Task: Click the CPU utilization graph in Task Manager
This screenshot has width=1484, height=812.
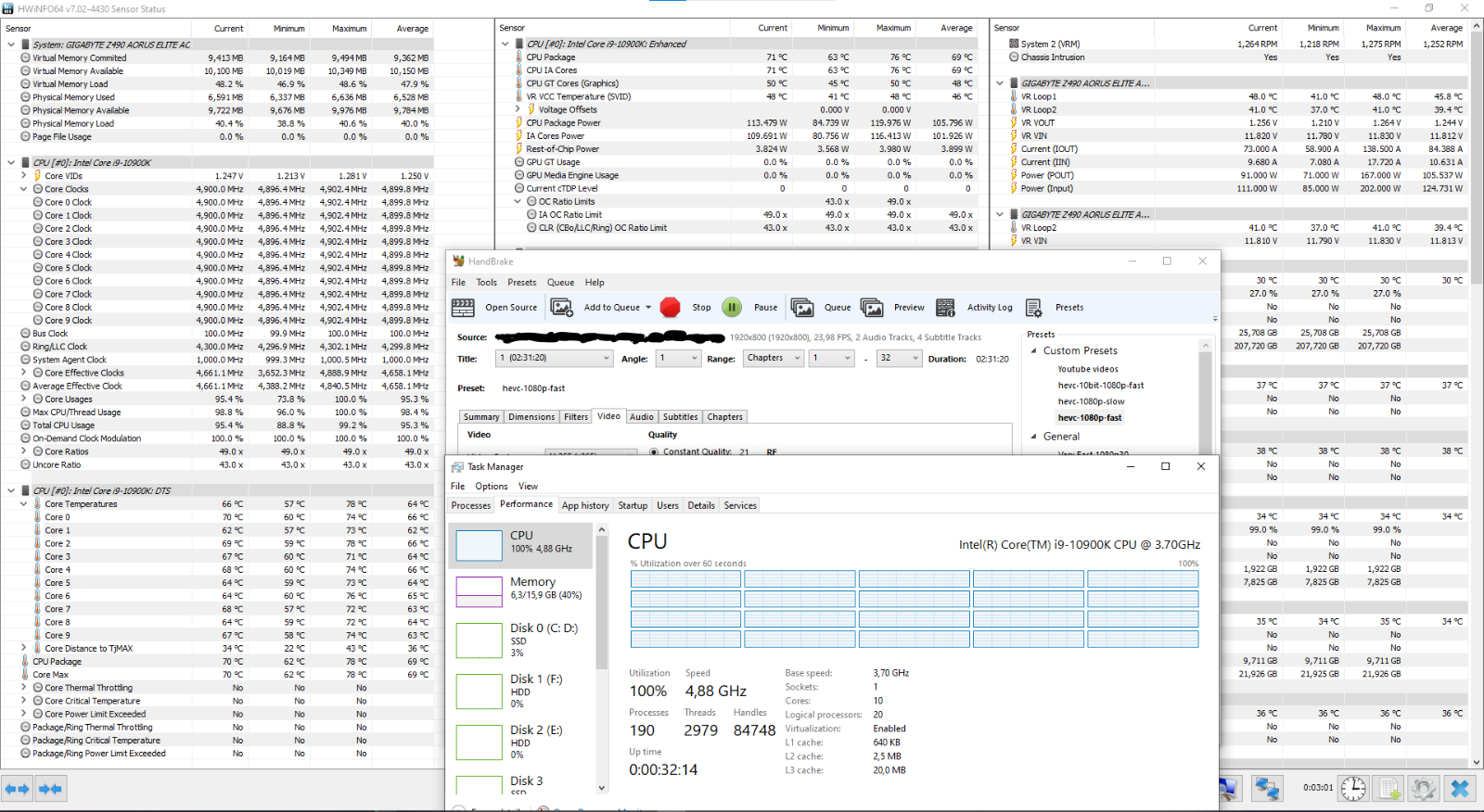Action: pos(915,608)
